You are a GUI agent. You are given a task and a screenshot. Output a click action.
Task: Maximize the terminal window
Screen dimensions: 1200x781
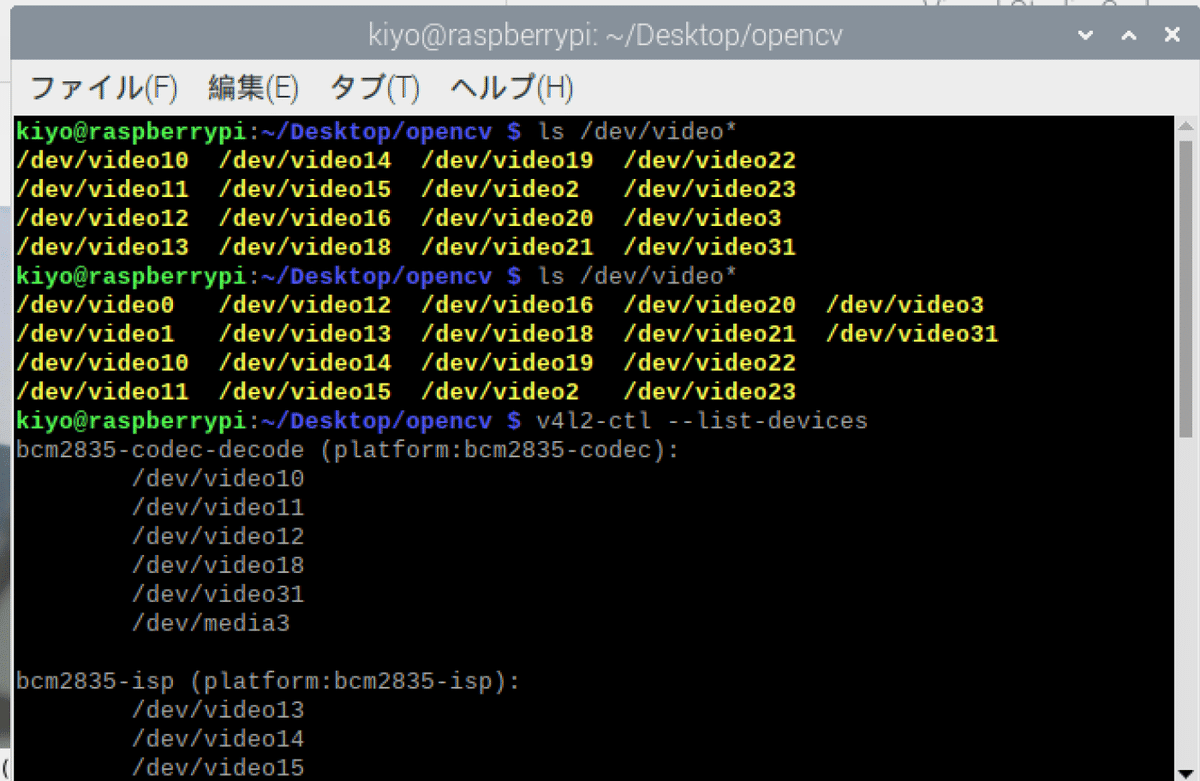[x=1129, y=35]
